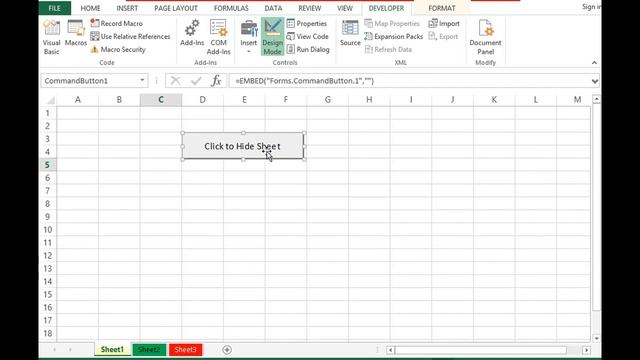Open the Document Panel
640x360 pixels.
tap(485, 37)
